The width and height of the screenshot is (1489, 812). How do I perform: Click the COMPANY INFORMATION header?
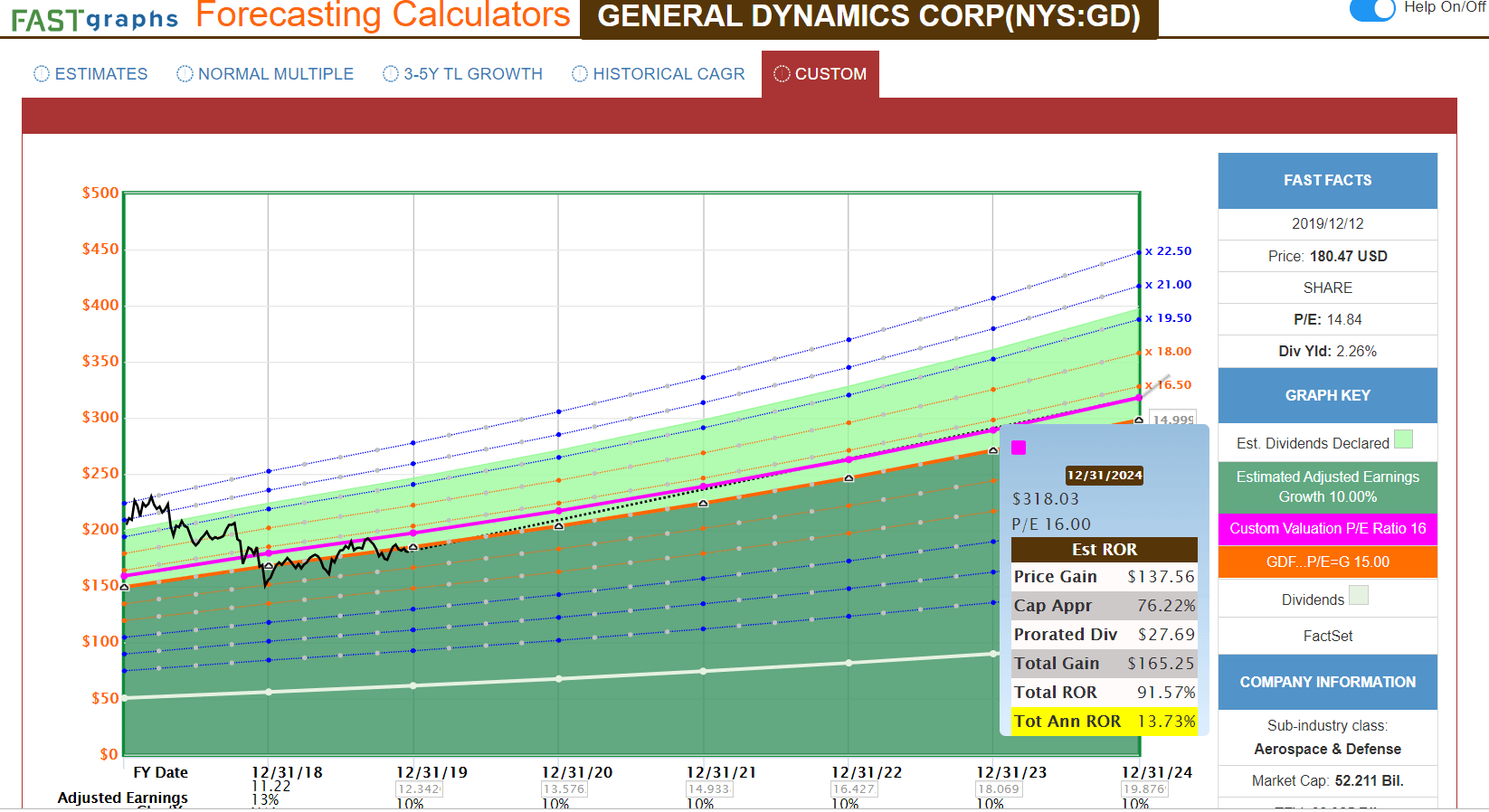coord(1328,682)
